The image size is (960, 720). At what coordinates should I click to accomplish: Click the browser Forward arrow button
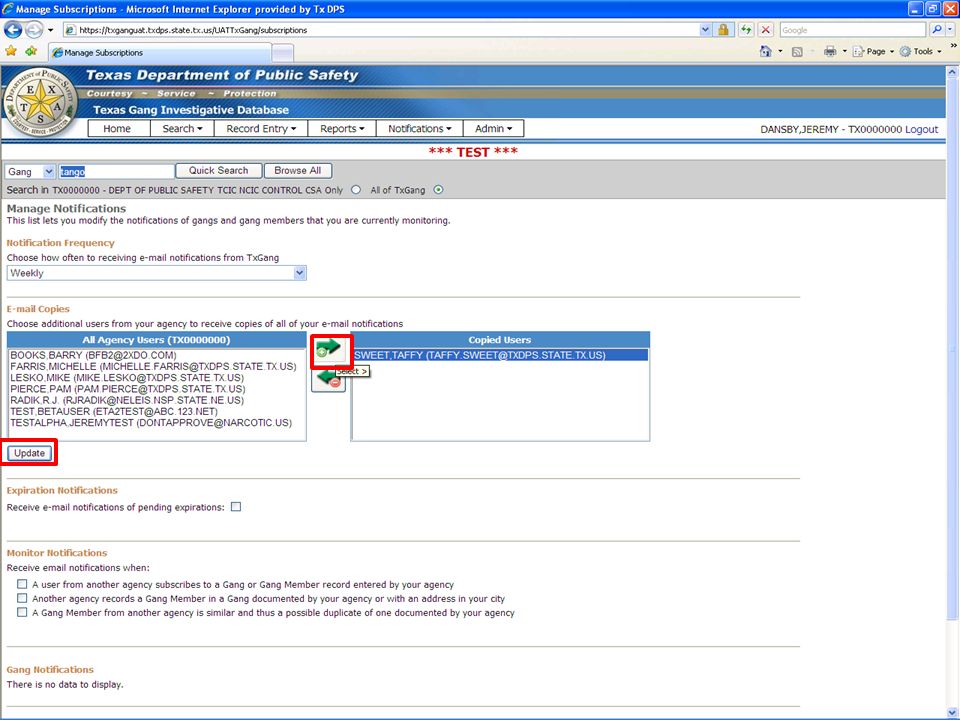click(34, 29)
